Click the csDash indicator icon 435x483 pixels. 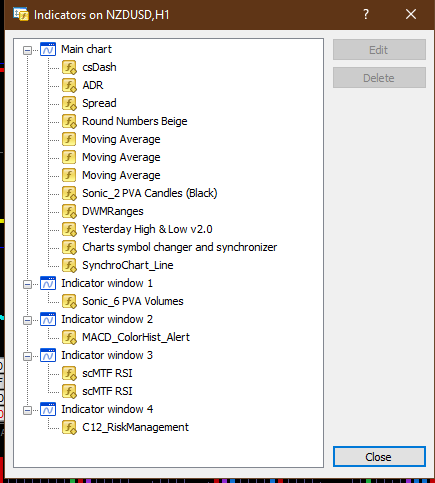point(69,67)
